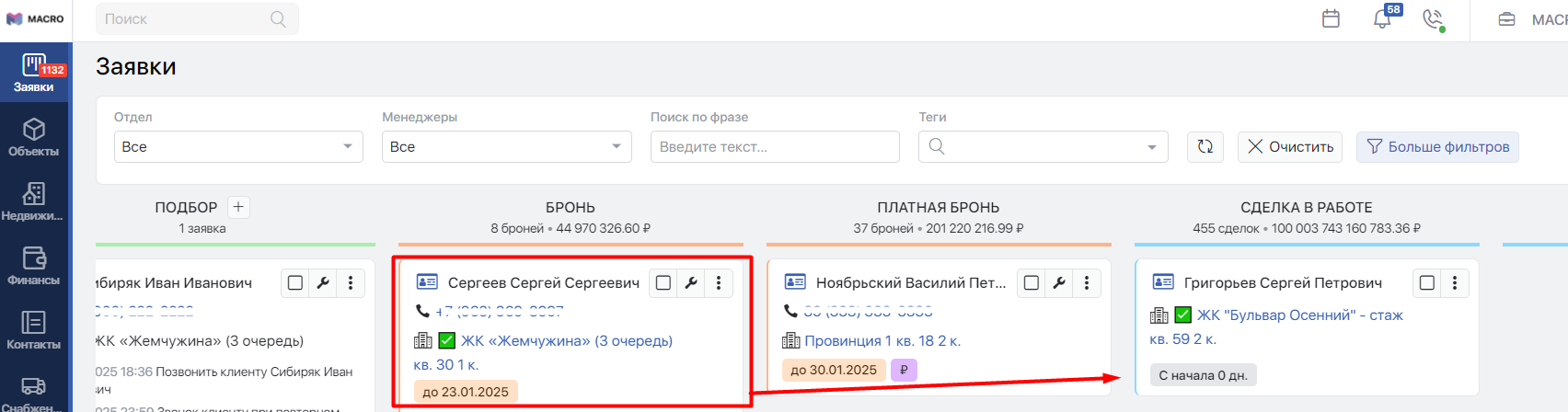This screenshot has width=1568, height=412.
Task: Open wrench settings on Сергеев Сергей Сергеевич card
Action: point(691,283)
